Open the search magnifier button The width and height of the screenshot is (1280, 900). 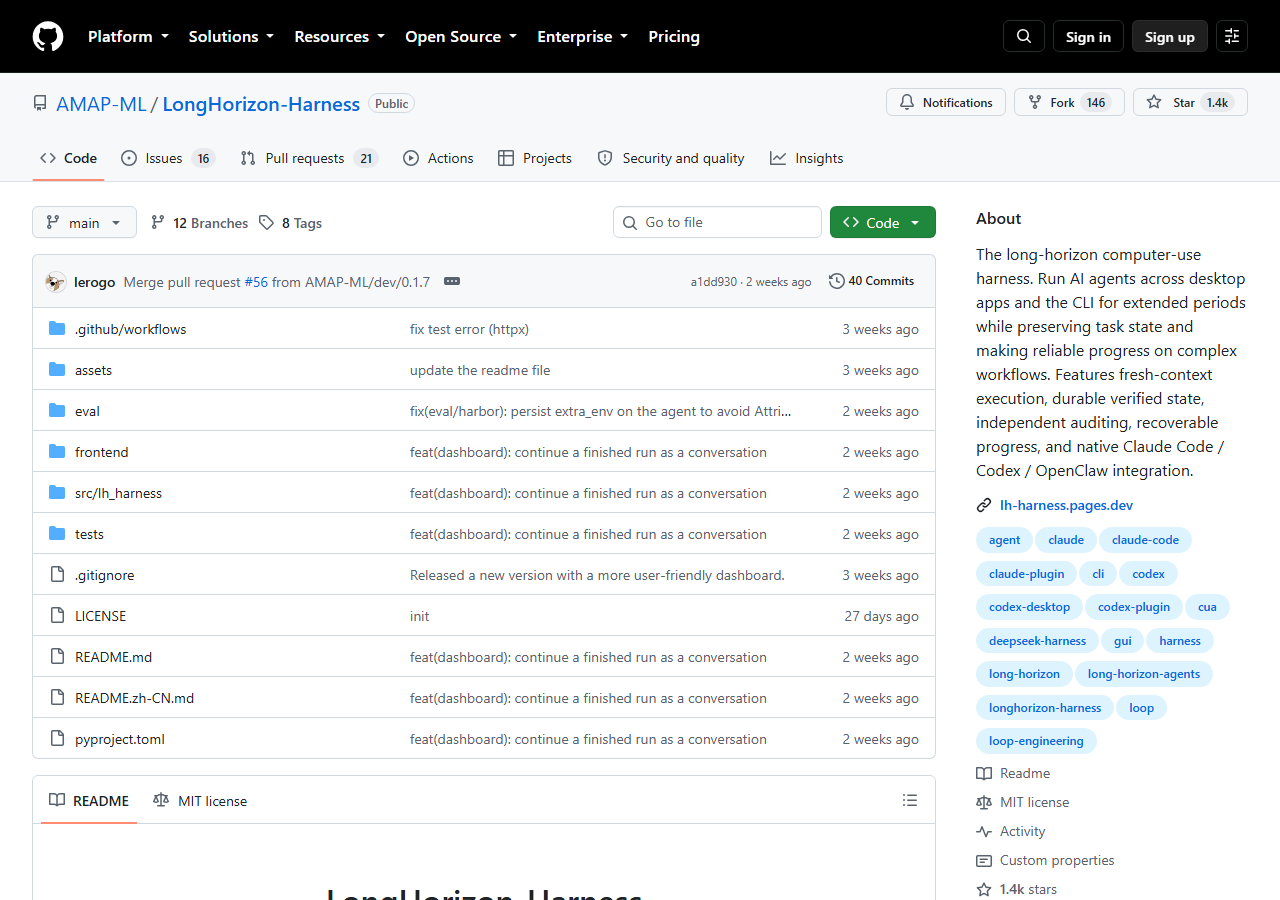(1024, 36)
